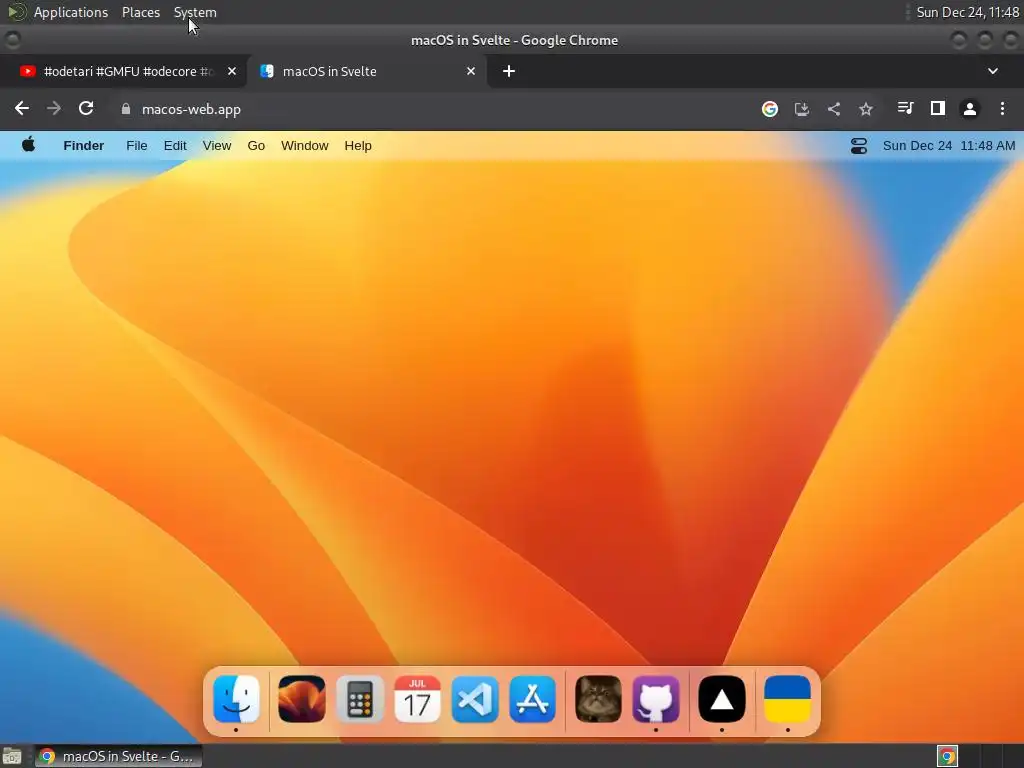The image size is (1024, 768).
Task: Open the Go menu
Action: (x=256, y=146)
